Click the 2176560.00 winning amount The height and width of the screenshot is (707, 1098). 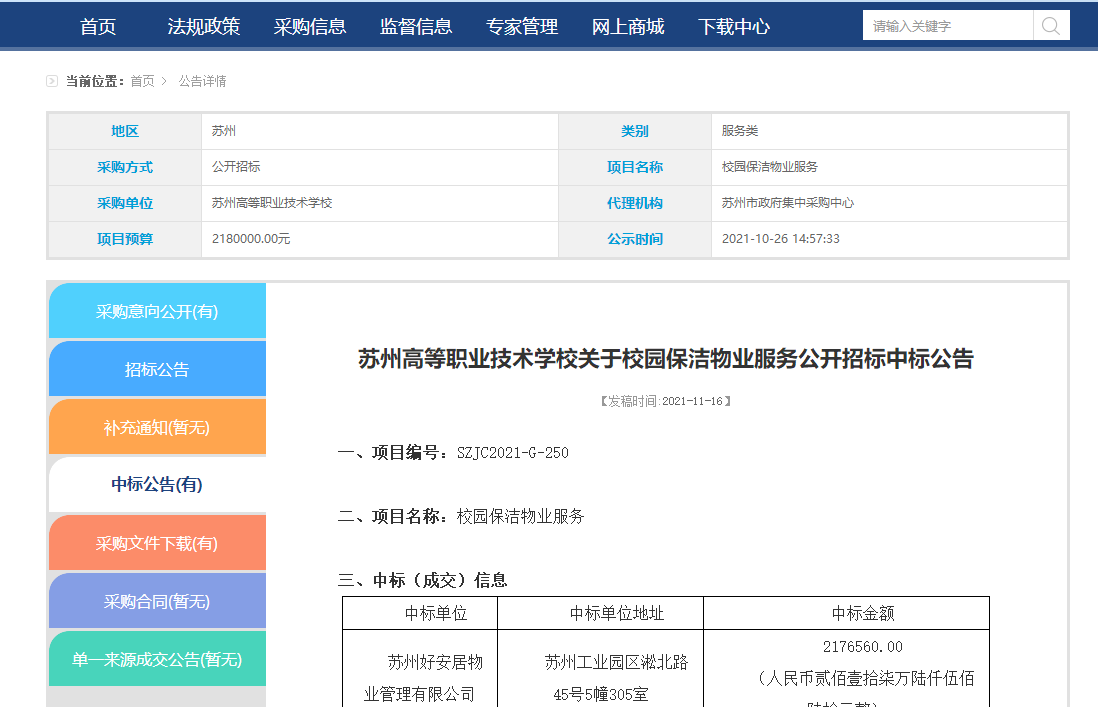[x=863, y=647]
